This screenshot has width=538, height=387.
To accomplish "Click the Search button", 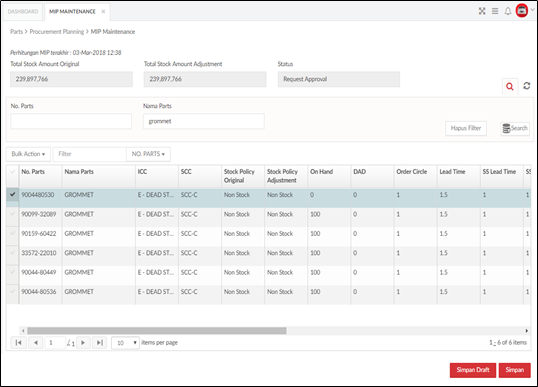I will [515, 128].
